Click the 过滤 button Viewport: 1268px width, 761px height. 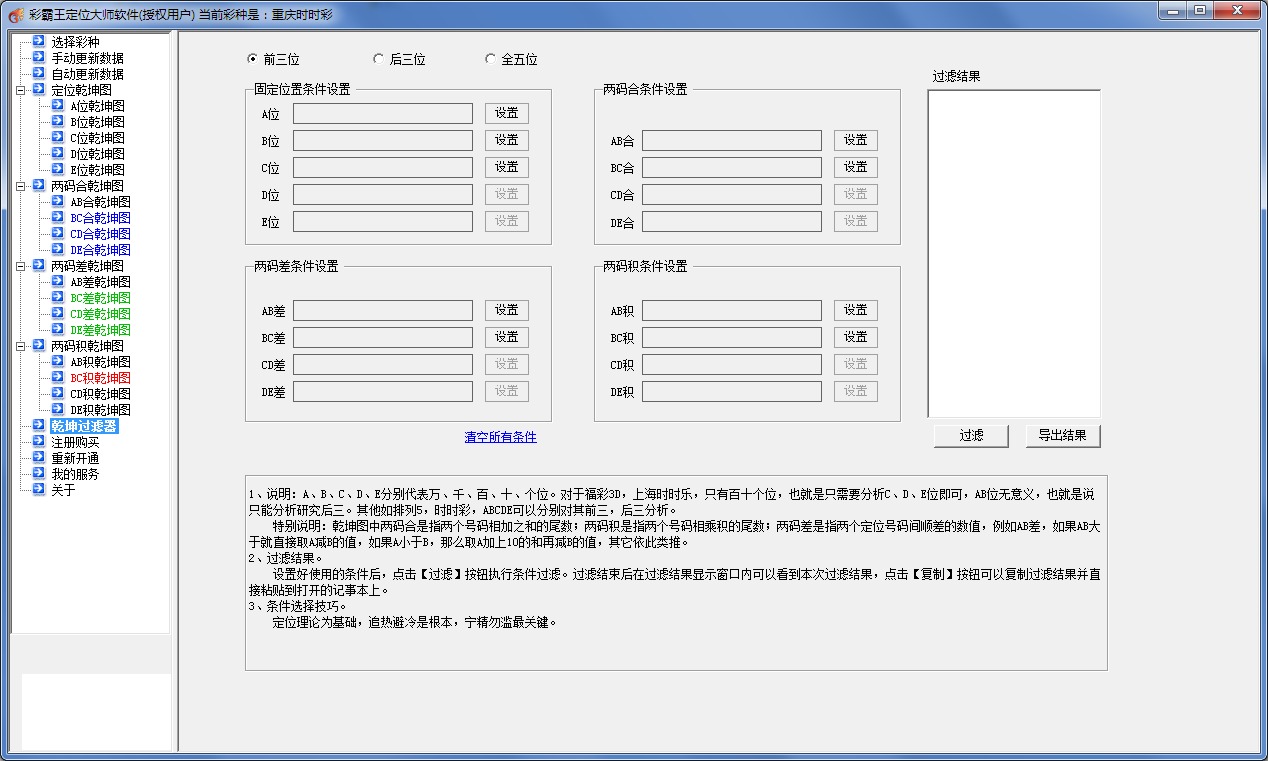[x=971, y=436]
